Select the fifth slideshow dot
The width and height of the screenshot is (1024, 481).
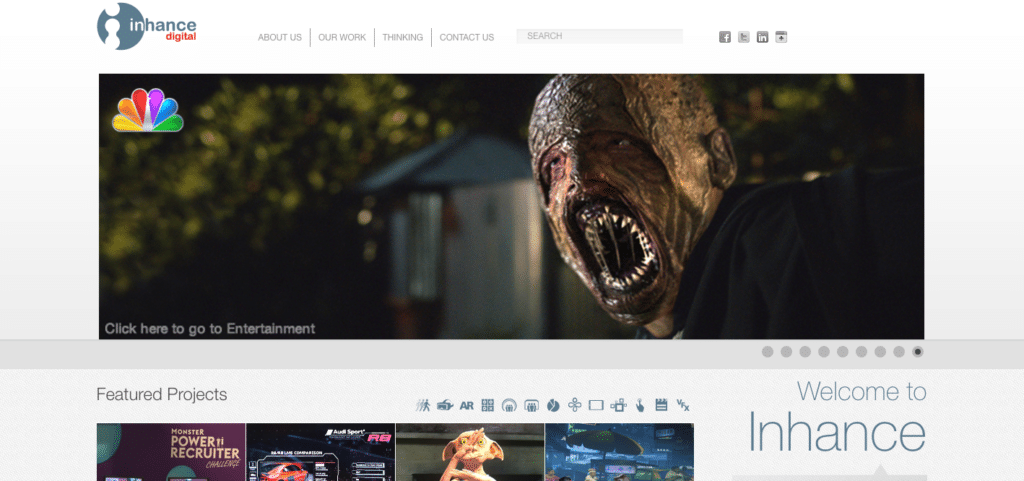pyautogui.click(x=842, y=352)
